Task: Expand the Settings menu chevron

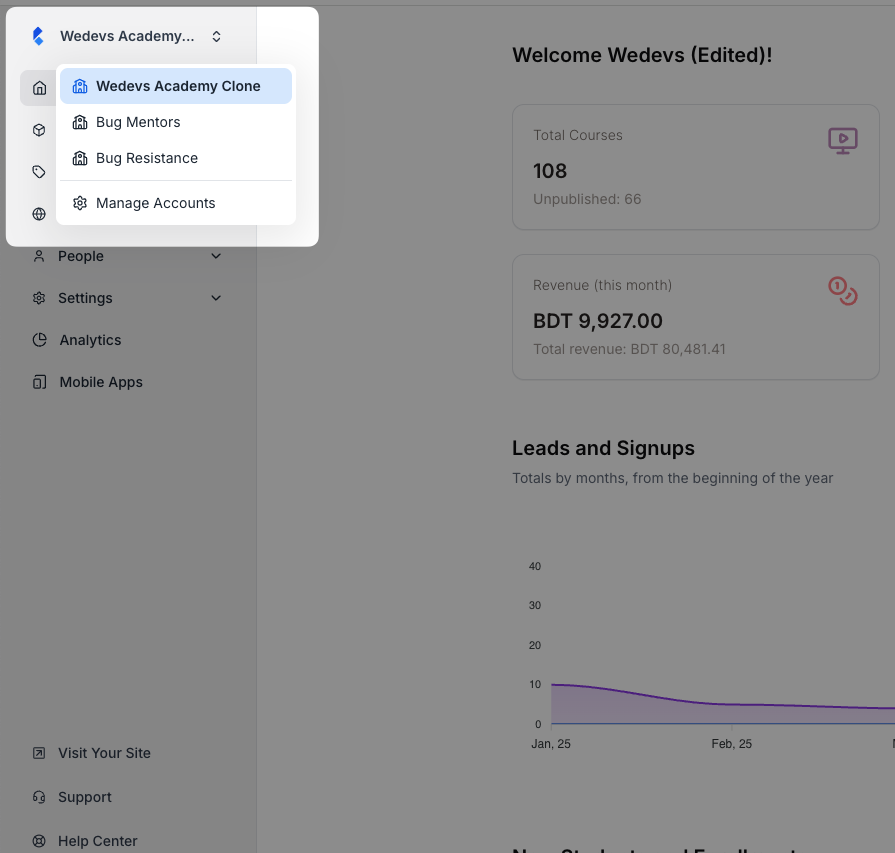Action: (x=216, y=298)
